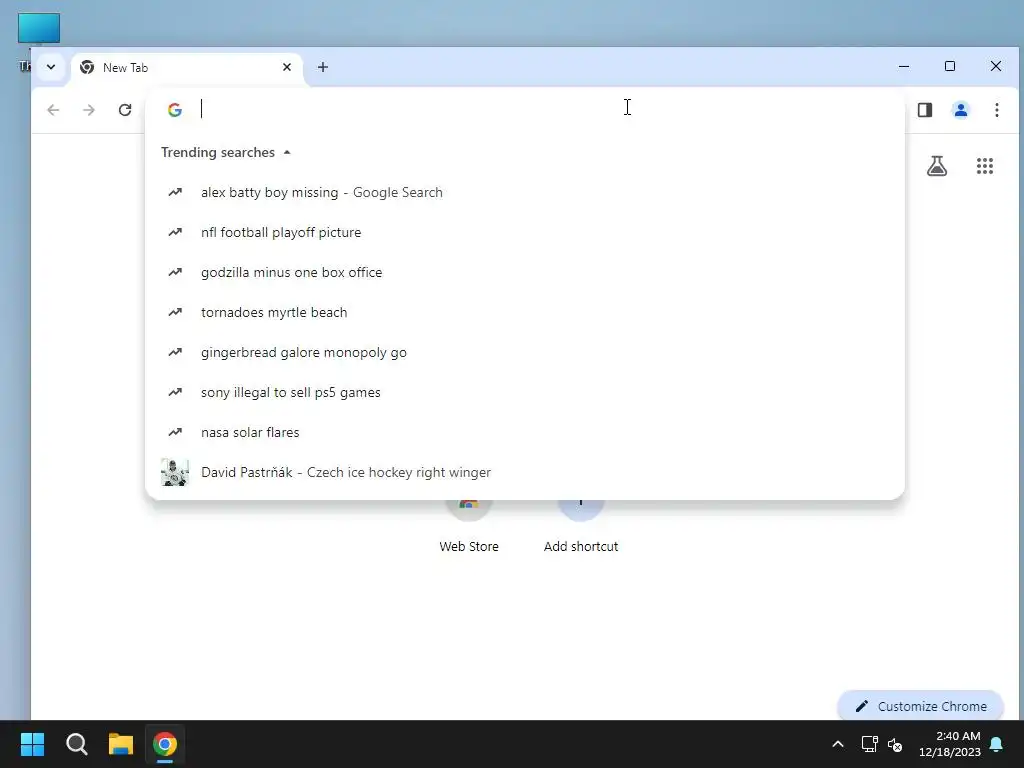Minimize the Chrome window
This screenshot has width=1024, height=768.
click(x=904, y=67)
